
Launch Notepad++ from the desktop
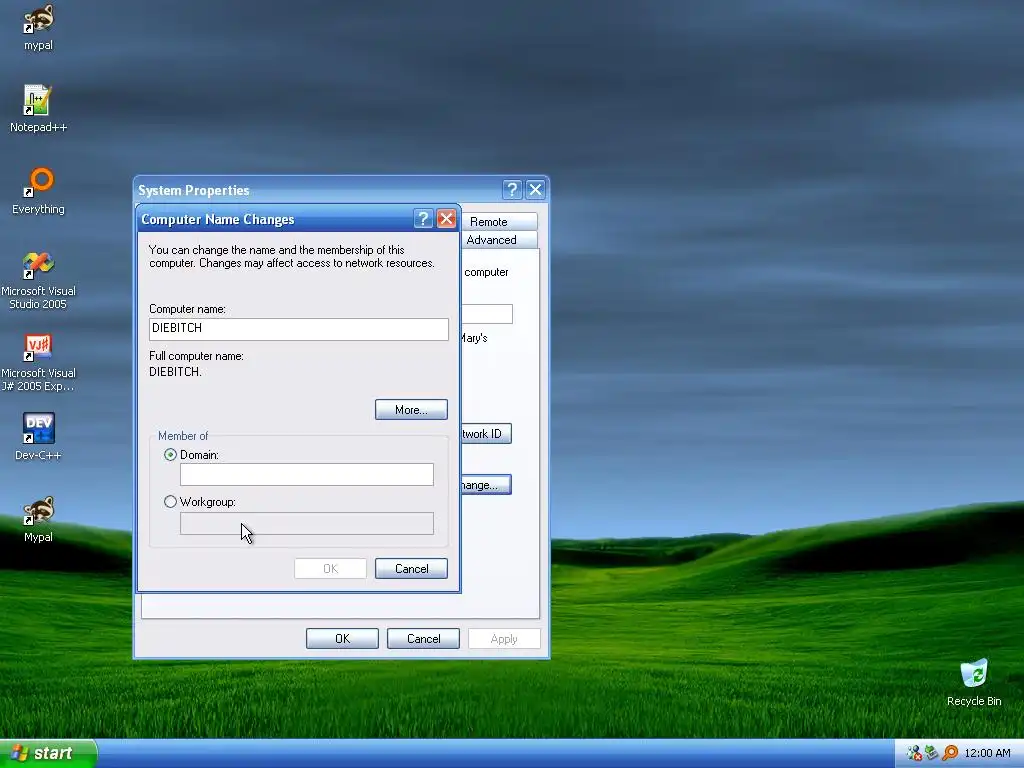pyautogui.click(x=38, y=109)
